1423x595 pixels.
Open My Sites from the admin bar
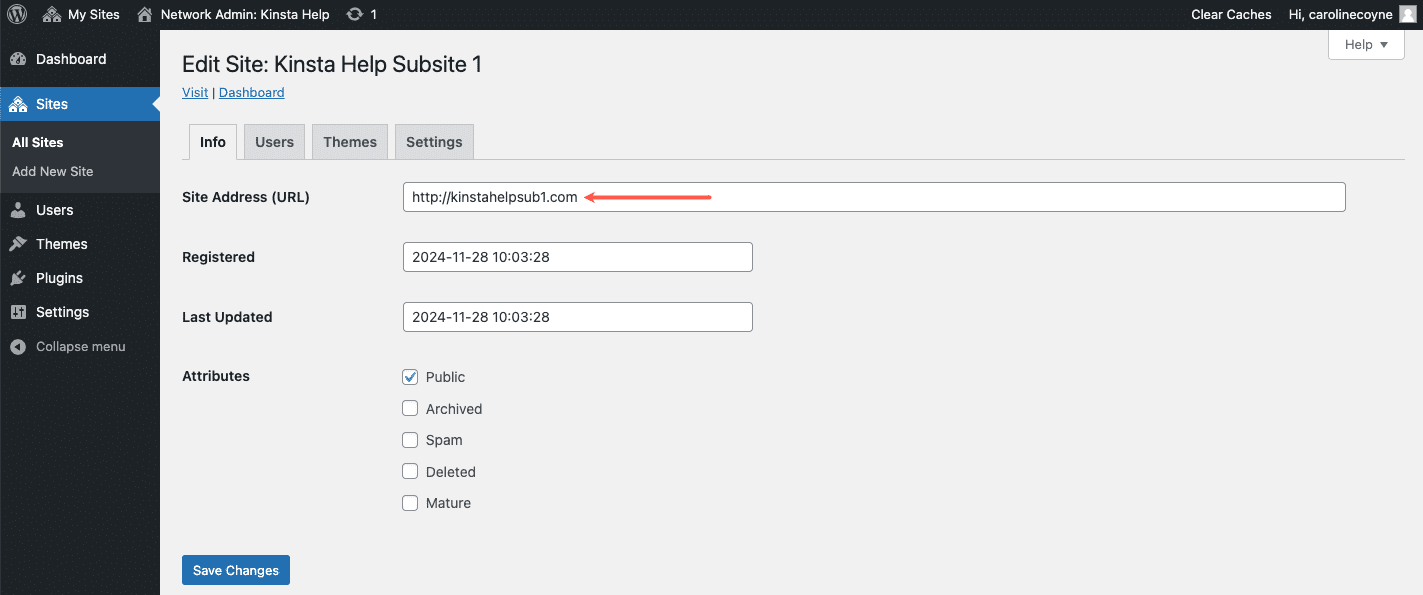point(81,14)
